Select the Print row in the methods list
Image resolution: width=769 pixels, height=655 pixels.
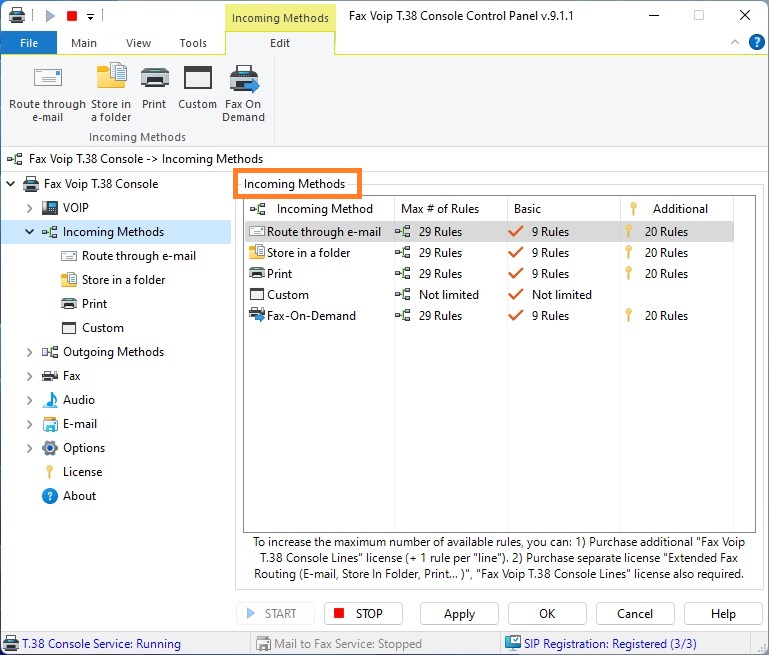coord(489,274)
